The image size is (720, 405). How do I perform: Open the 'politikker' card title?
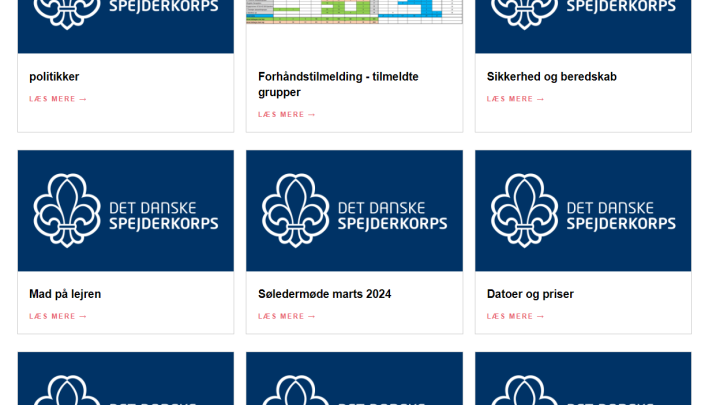coord(54,77)
